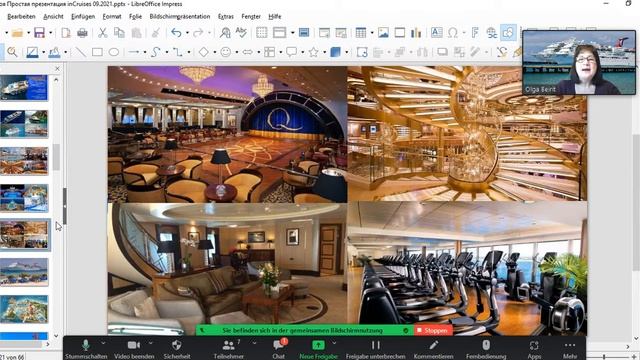Screen dimensions: 640x360
Task: Select the Ellipse shape tool
Action: click(114, 52)
